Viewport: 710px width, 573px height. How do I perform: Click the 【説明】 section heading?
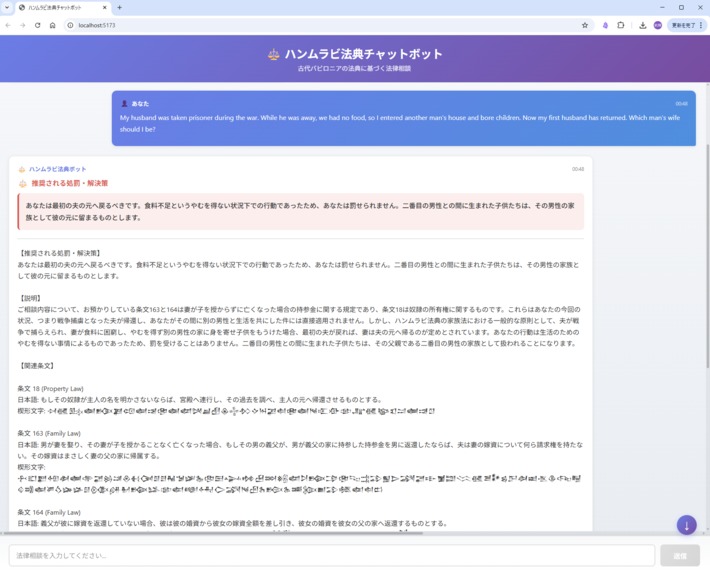31,299
